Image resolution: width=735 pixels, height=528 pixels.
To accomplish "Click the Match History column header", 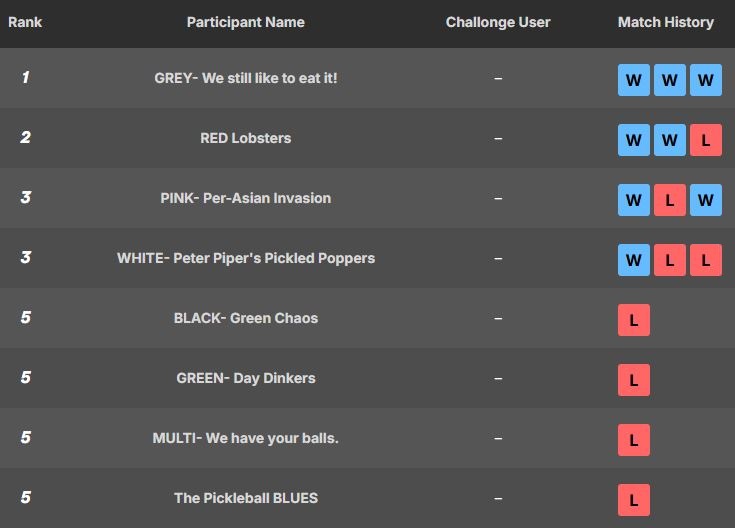I will (666, 22).
